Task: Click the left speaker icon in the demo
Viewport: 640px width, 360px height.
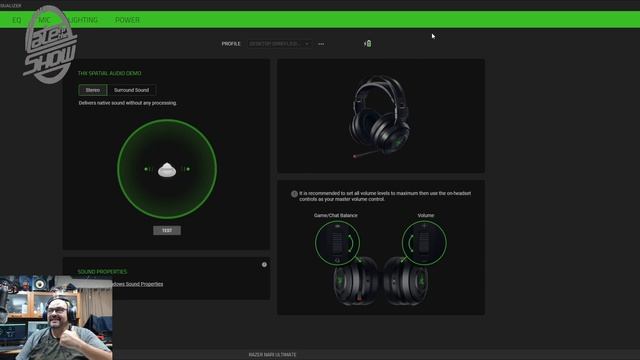Action: pyautogui.click(x=148, y=169)
